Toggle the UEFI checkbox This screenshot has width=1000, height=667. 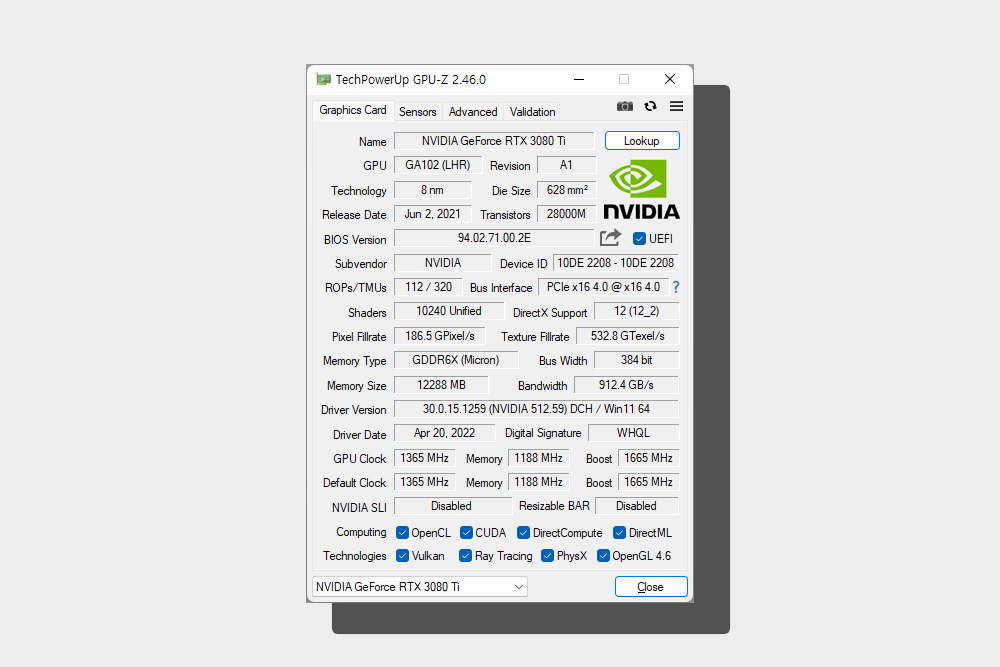tap(639, 238)
